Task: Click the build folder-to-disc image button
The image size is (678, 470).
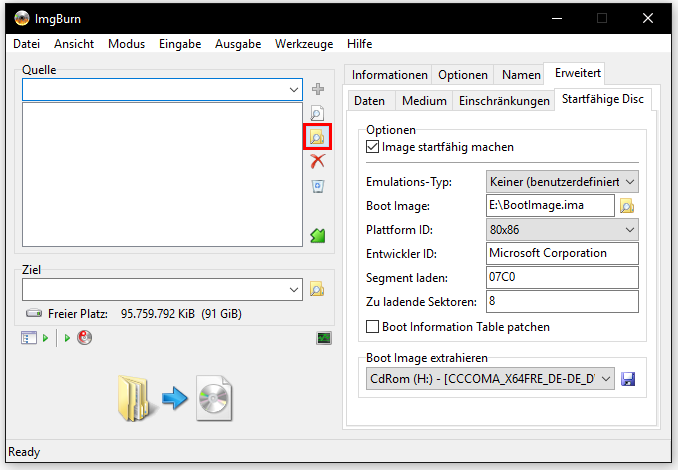Action: click(x=175, y=398)
